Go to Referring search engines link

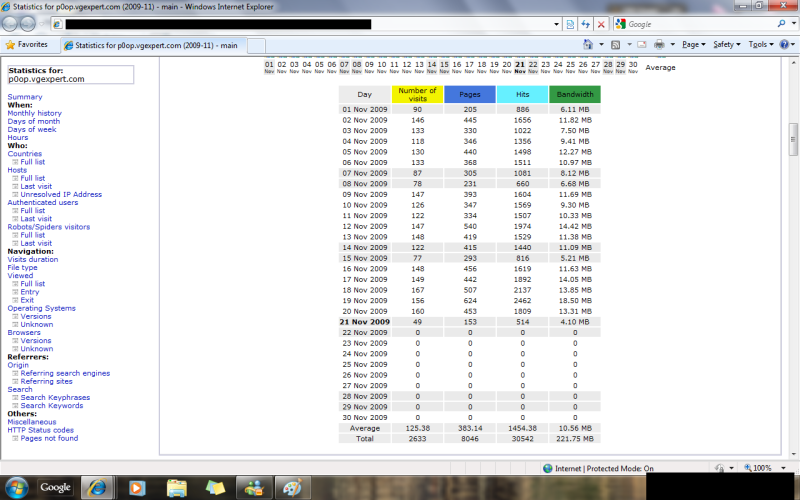click(65, 373)
